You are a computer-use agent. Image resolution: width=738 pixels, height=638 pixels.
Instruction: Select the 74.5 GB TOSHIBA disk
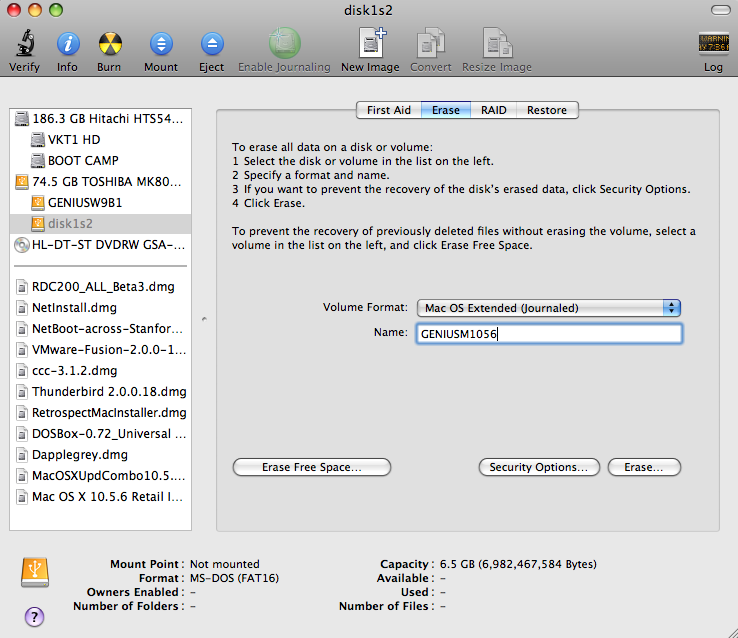tap(100, 182)
